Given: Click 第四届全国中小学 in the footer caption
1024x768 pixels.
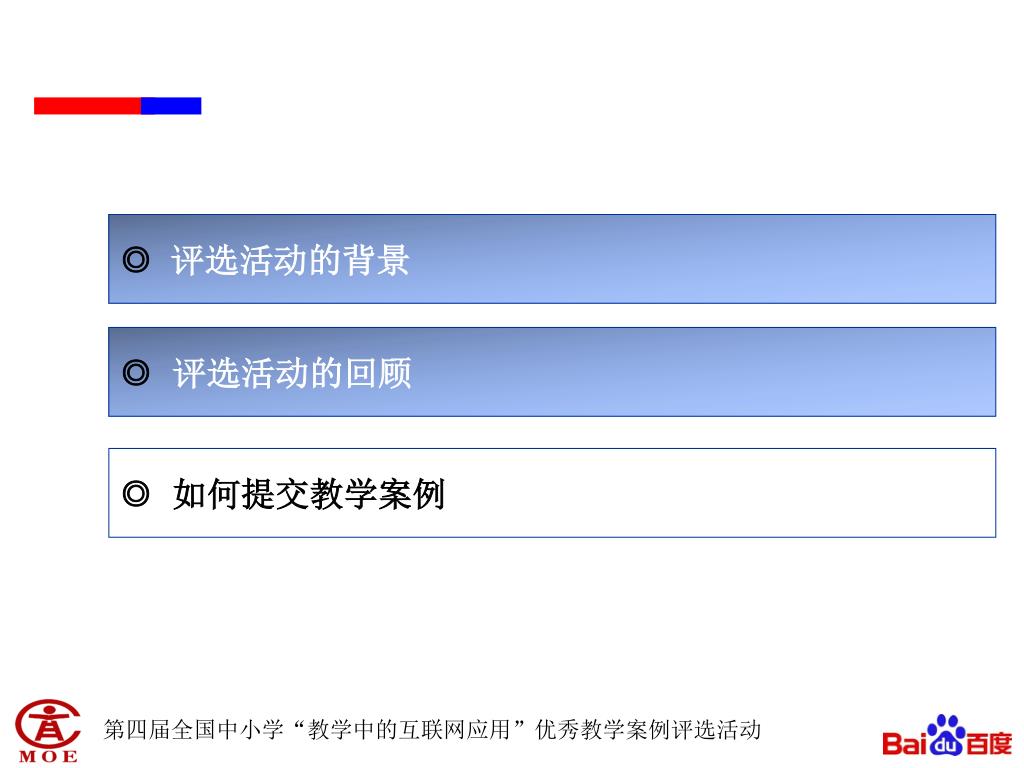Looking at the screenshot, I should tap(193, 729).
